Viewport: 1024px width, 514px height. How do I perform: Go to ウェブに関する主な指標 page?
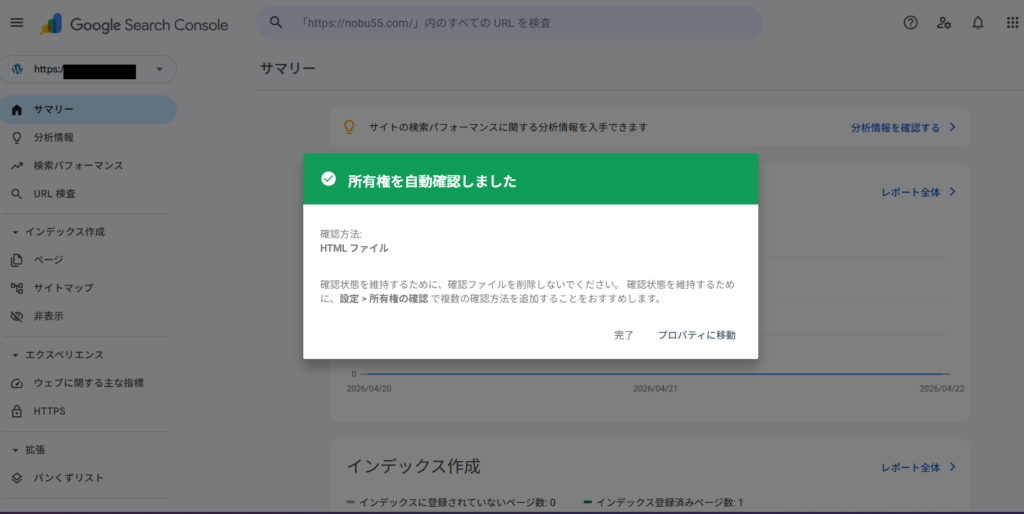[x=88, y=383]
